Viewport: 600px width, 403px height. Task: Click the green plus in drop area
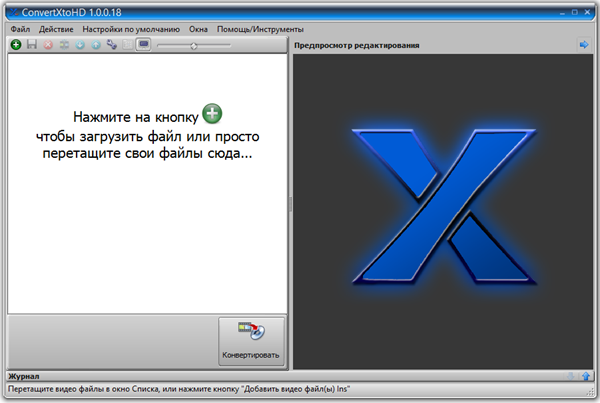pyautogui.click(x=212, y=112)
